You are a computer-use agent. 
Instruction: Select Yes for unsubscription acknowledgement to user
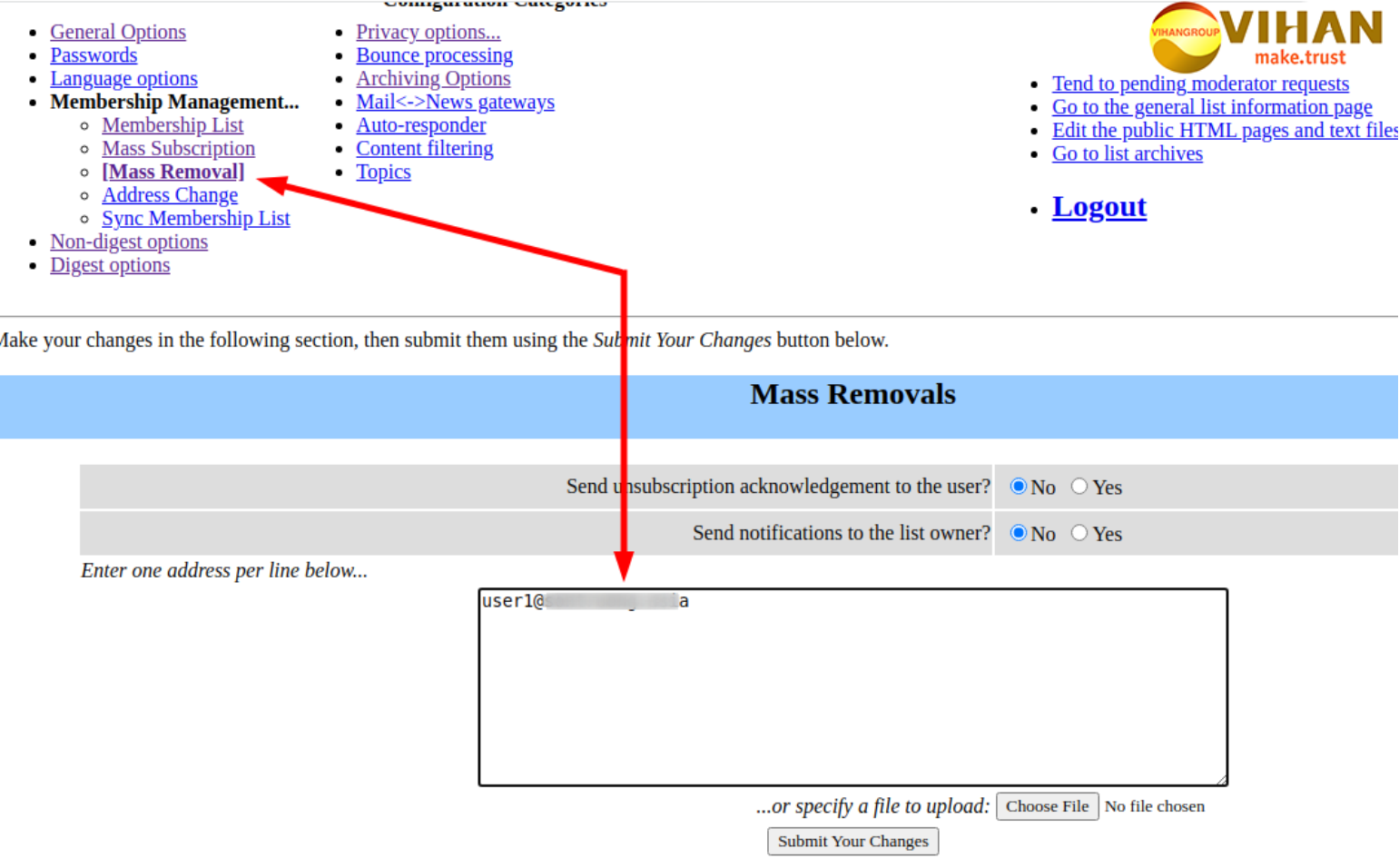click(x=1079, y=487)
